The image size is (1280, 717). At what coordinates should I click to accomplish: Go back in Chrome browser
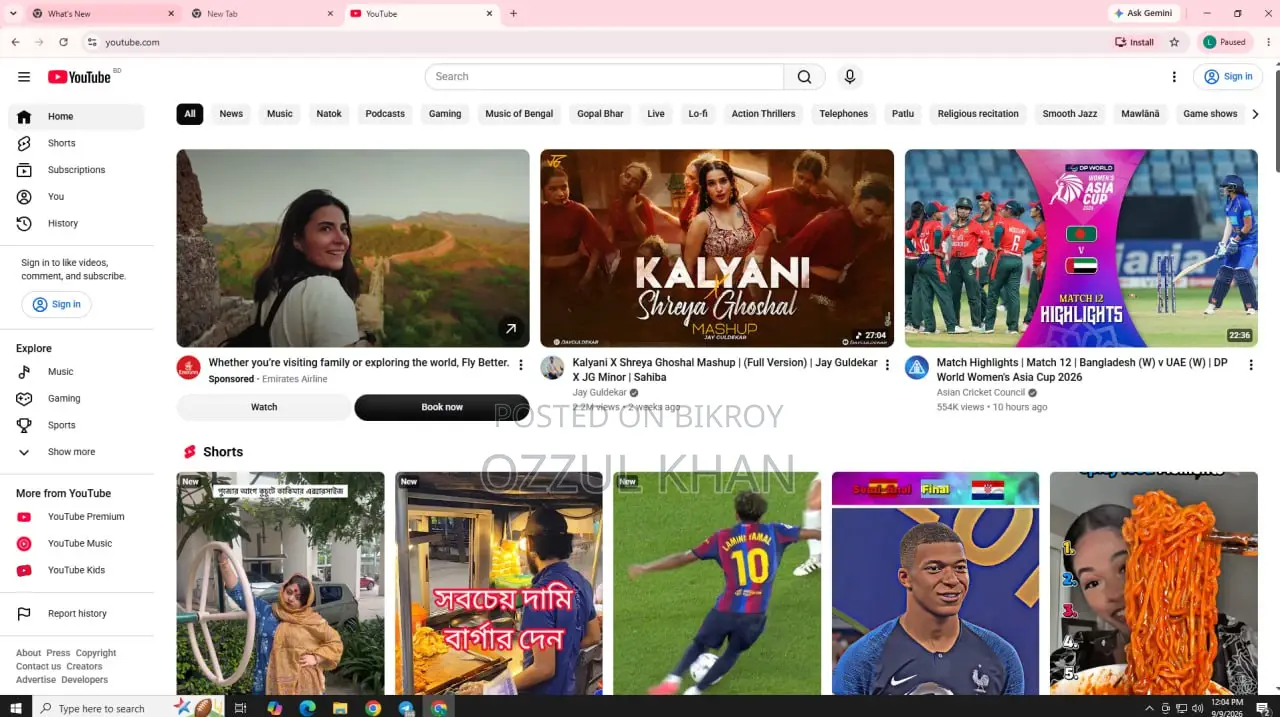[15, 42]
